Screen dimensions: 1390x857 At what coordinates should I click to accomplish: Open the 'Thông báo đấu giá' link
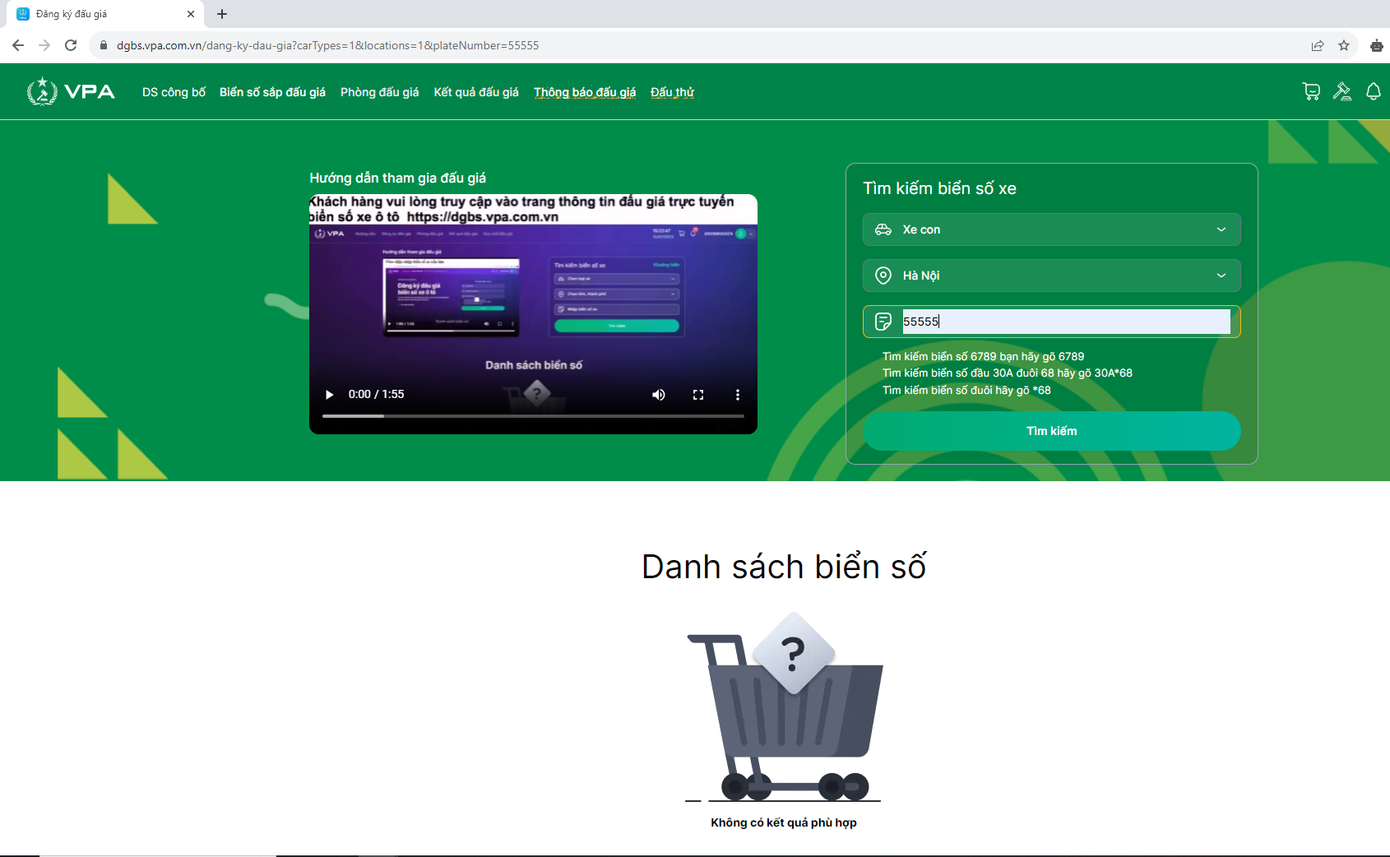pyautogui.click(x=584, y=92)
